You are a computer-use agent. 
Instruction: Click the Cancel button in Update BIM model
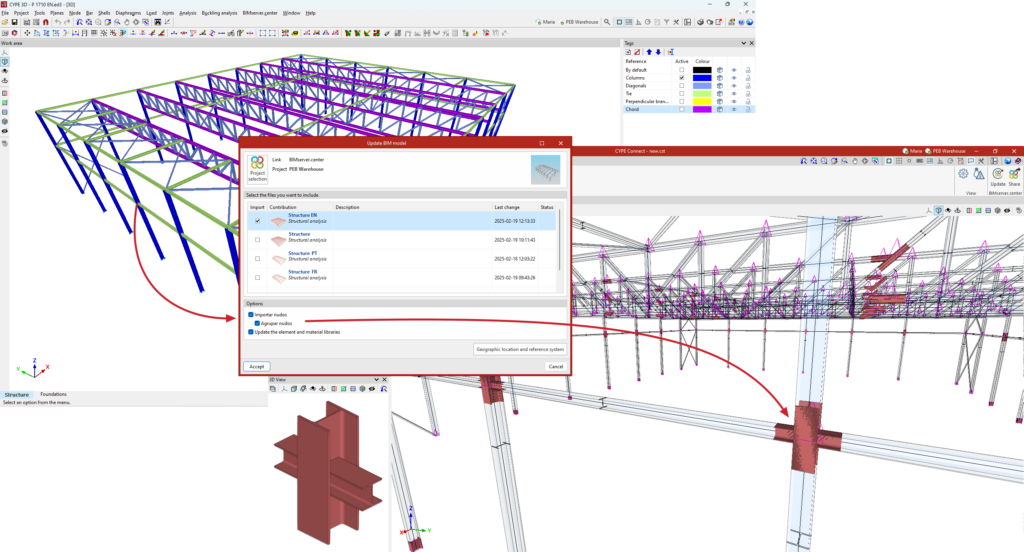(556, 366)
